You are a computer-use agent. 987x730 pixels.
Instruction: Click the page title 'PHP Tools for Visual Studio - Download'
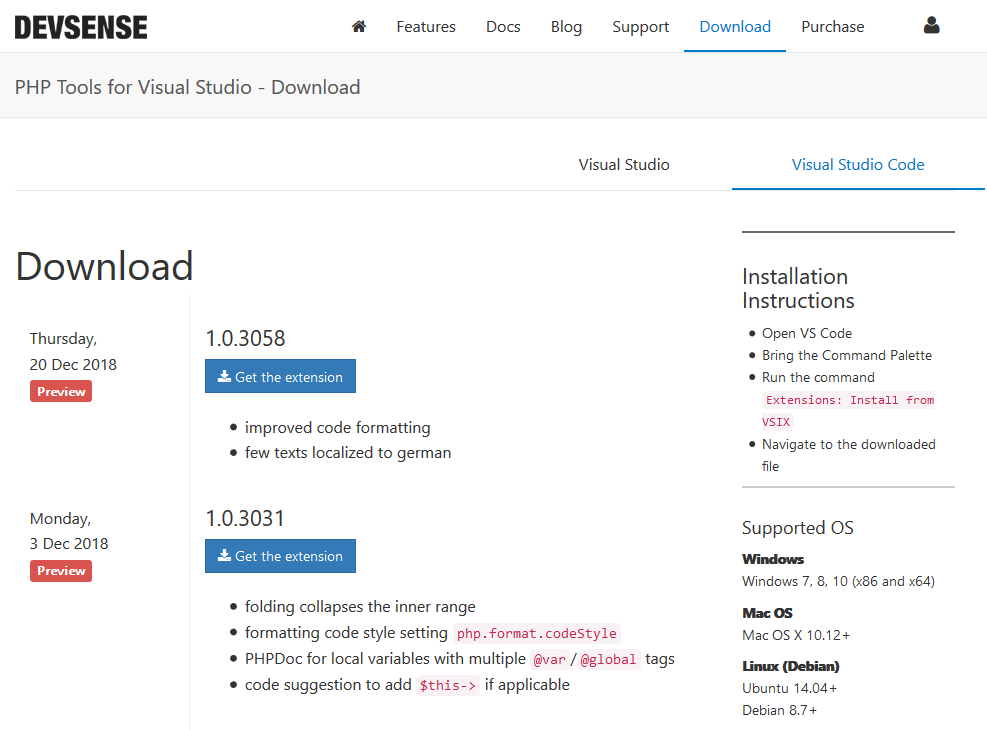tap(187, 87)
